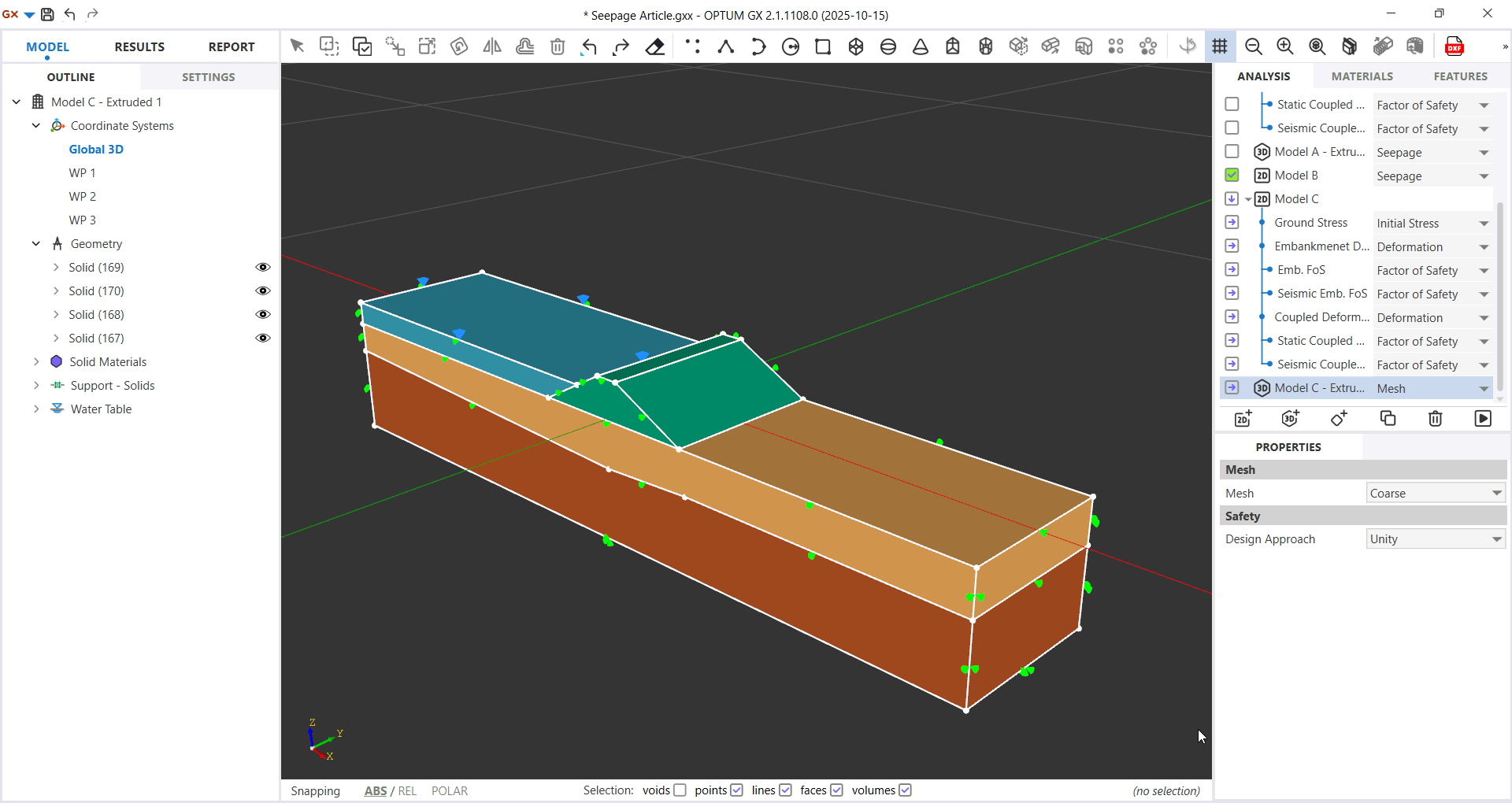
Task: Open the Design Approach dropdown showing Unity
Action: pos(1435,538)
